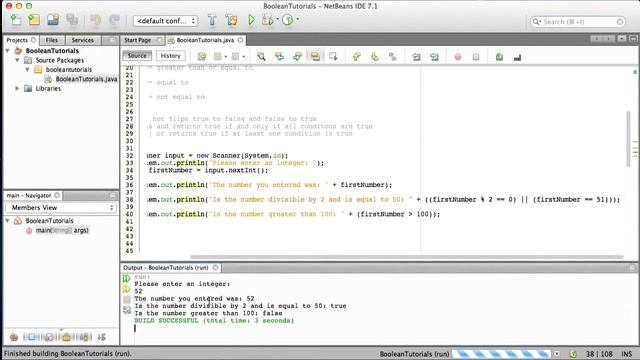Click the Shift Line Left icon
Viewport: 640px width, 360px height.
[416, 57]
